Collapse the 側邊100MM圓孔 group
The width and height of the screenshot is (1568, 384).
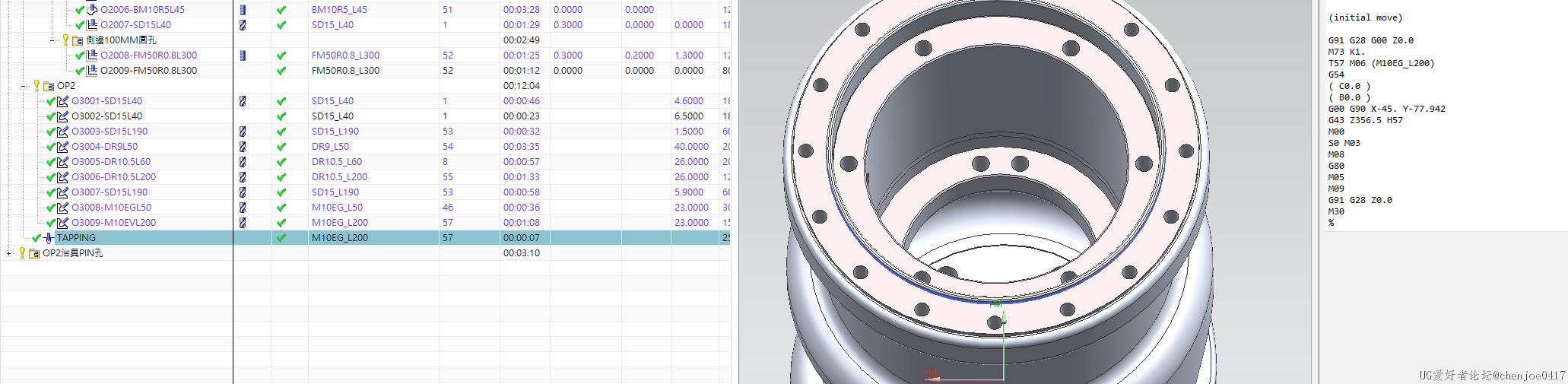[x=52, y=40]
